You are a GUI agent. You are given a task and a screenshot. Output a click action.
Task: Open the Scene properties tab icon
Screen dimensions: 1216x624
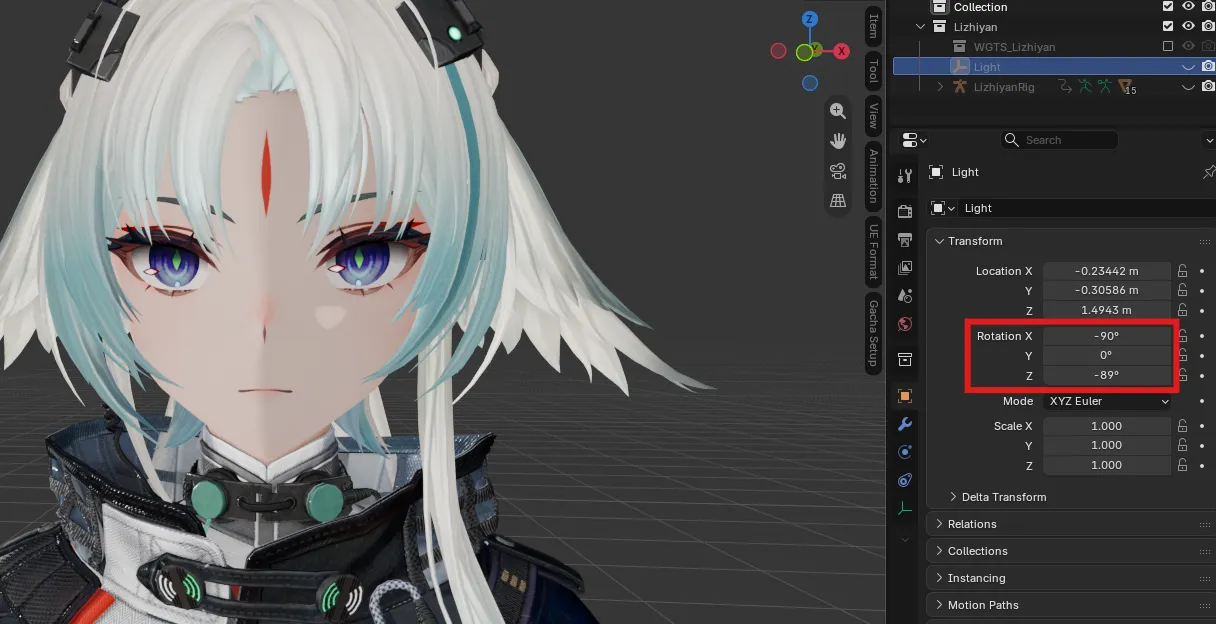pos(905,296)
